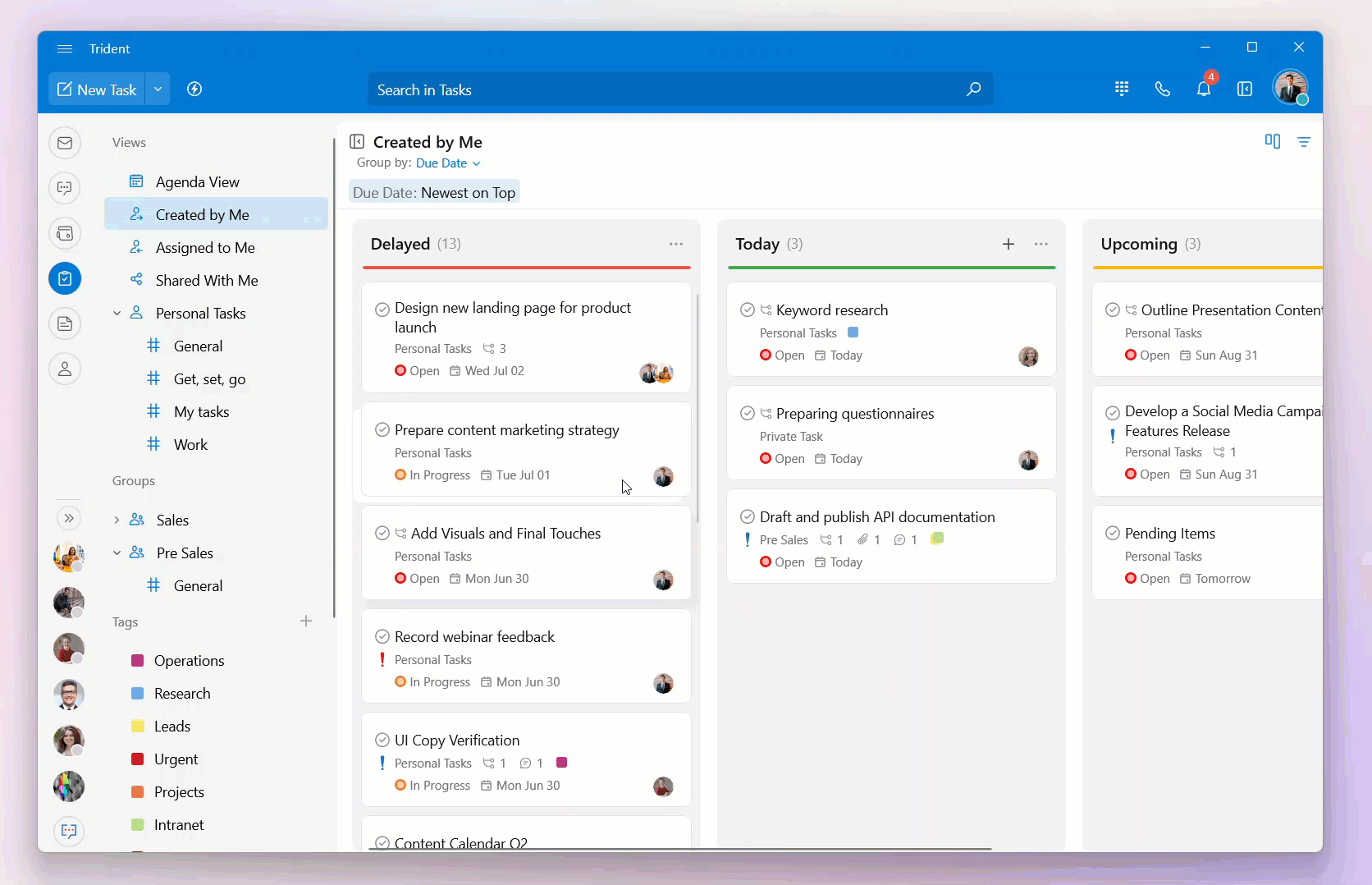This screenshot has width=1372, height=885.
Task: Click the search magnifier icon
Action: (x=973, y=89)
